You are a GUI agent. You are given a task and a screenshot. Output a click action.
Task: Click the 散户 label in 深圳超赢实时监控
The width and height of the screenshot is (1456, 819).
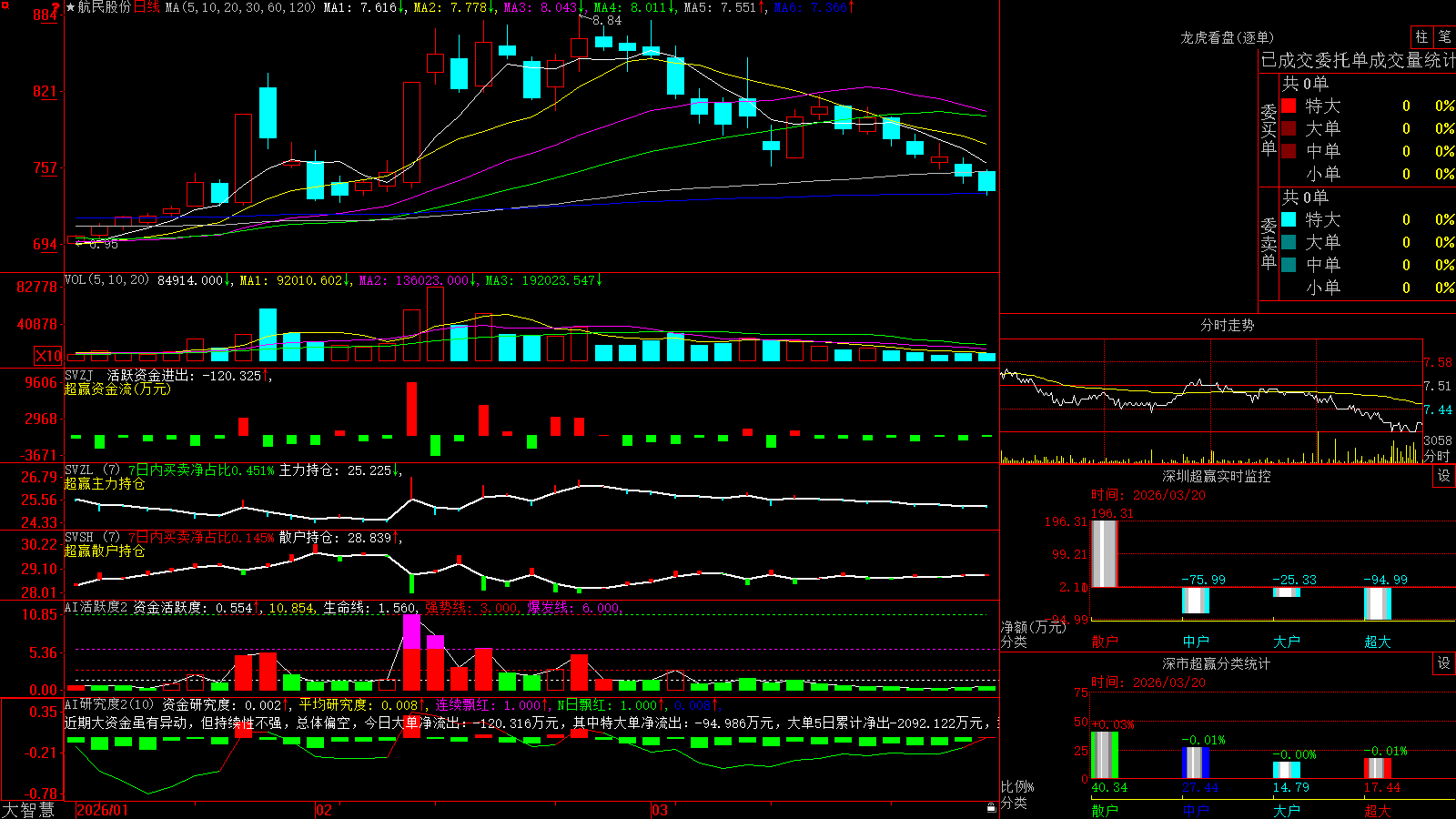1105,642
